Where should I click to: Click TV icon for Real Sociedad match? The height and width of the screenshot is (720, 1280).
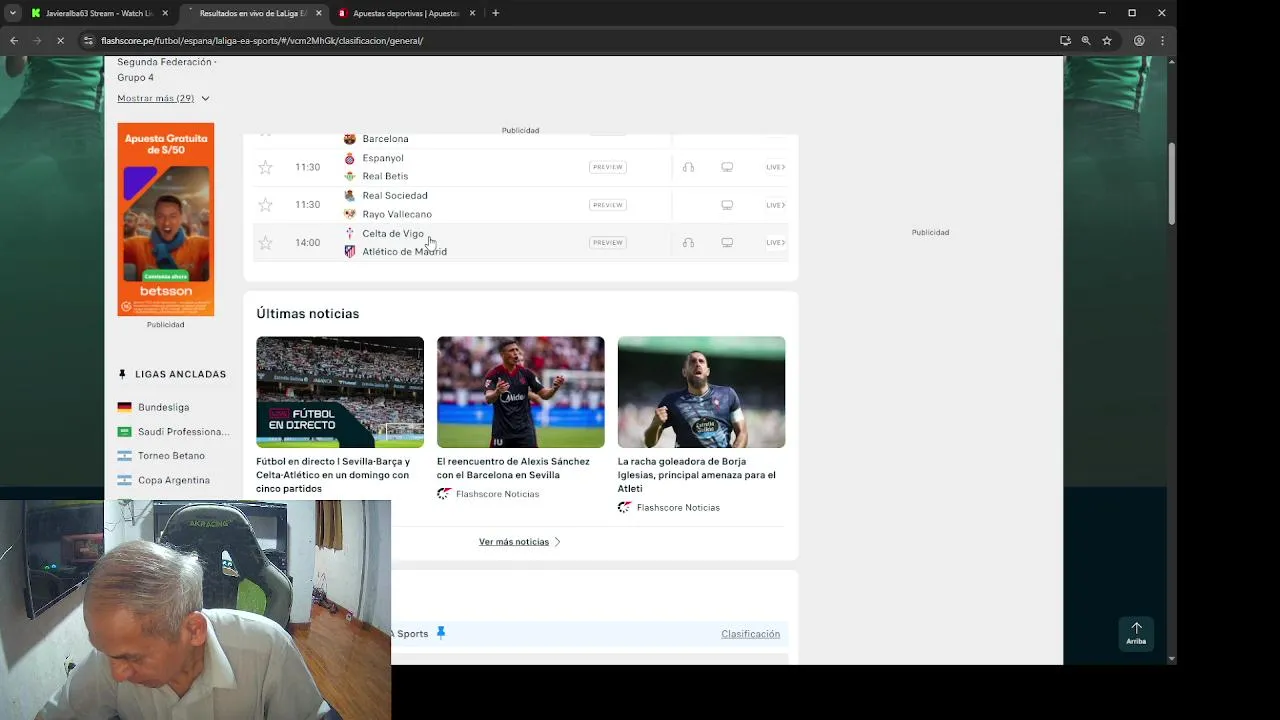click(x=727, y=205)
